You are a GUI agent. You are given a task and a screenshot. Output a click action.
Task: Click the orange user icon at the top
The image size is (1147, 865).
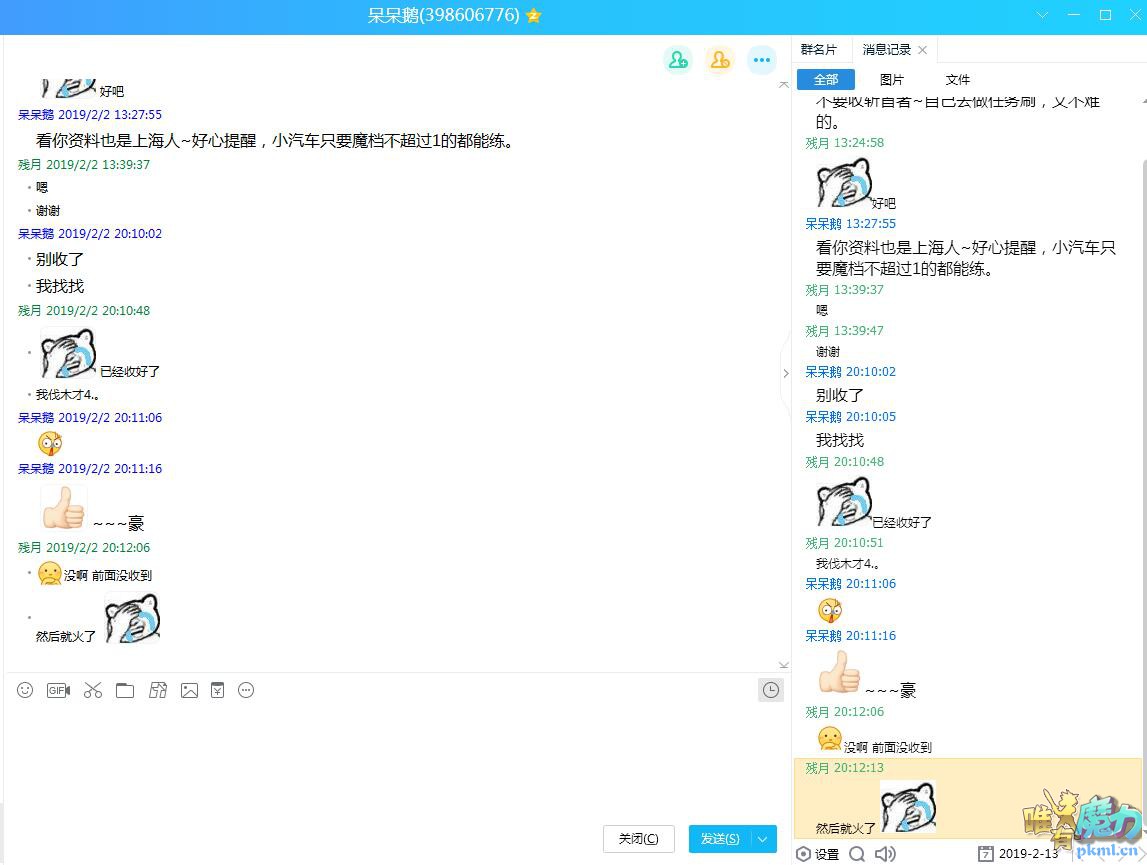pos(719,60)
